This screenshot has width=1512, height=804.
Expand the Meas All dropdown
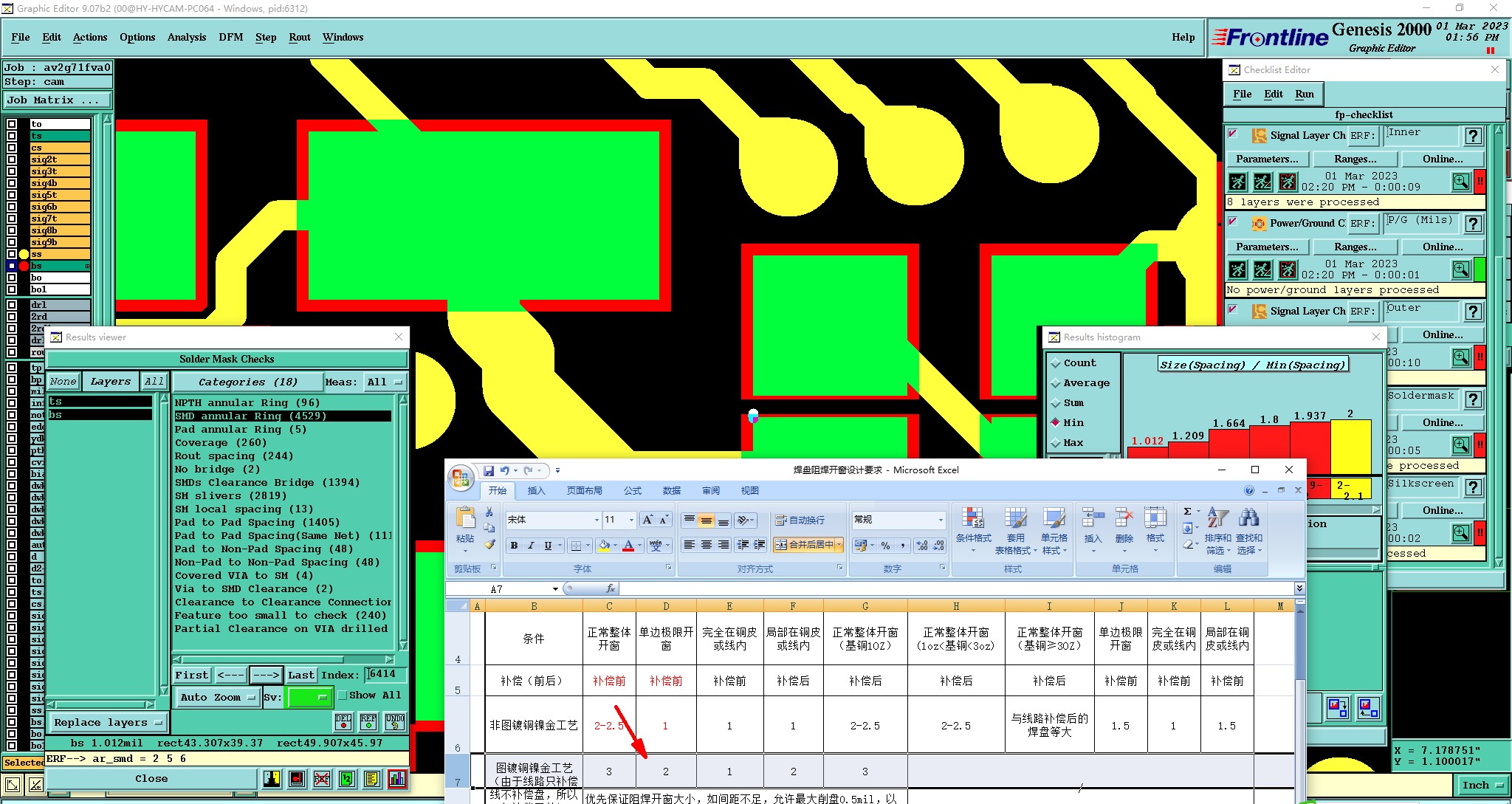(386, 382)
